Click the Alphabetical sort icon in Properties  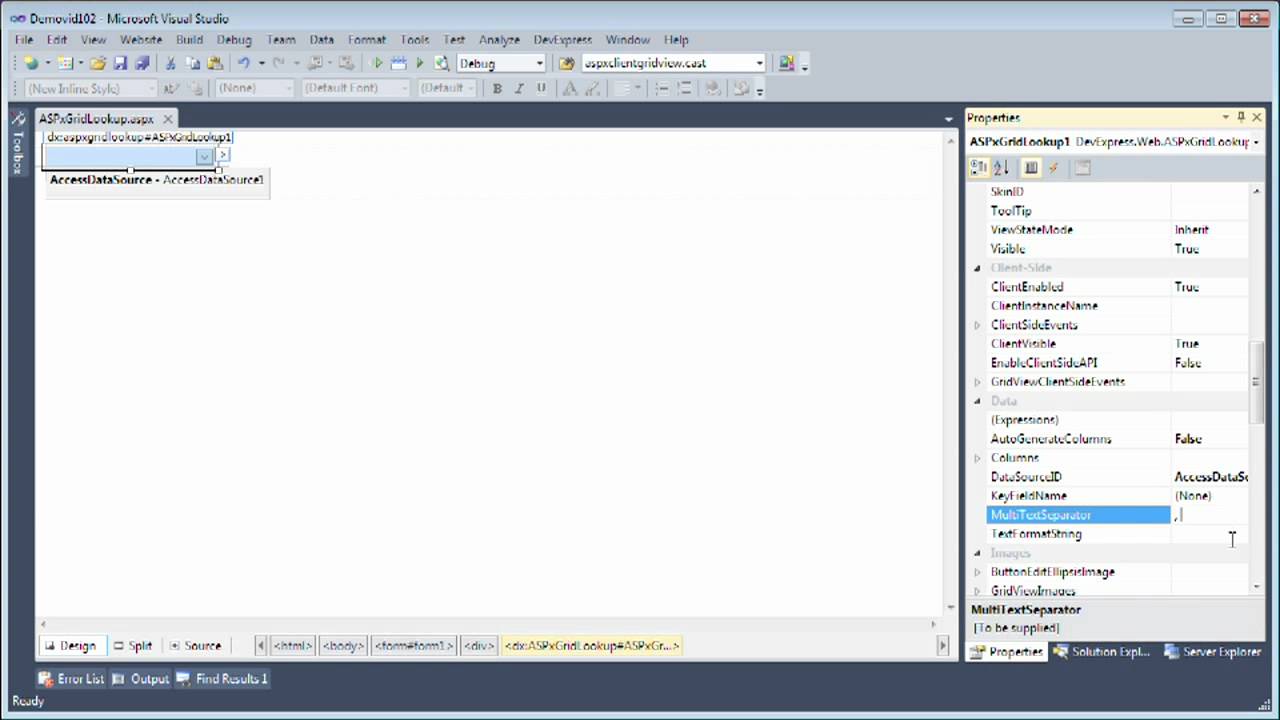tap(1001, 168)
